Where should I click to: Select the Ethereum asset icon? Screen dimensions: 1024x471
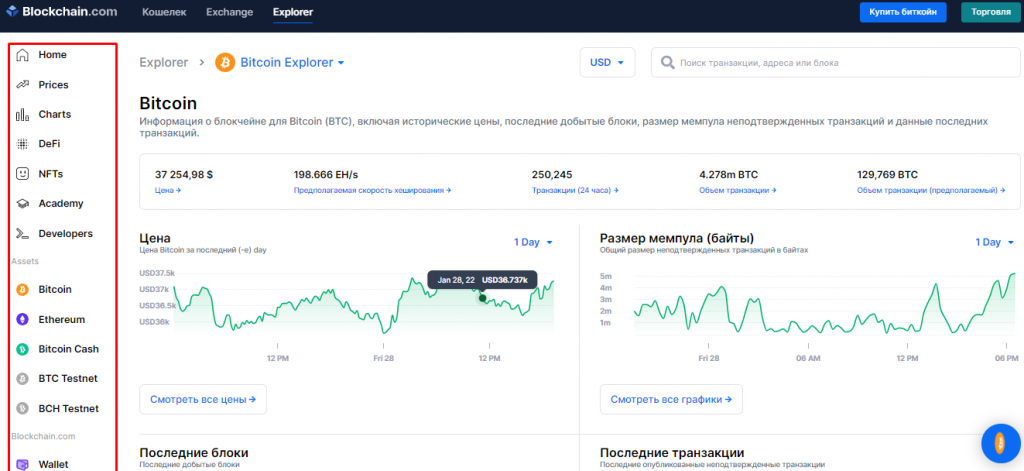pyautogui.click(x=22, y=320)
